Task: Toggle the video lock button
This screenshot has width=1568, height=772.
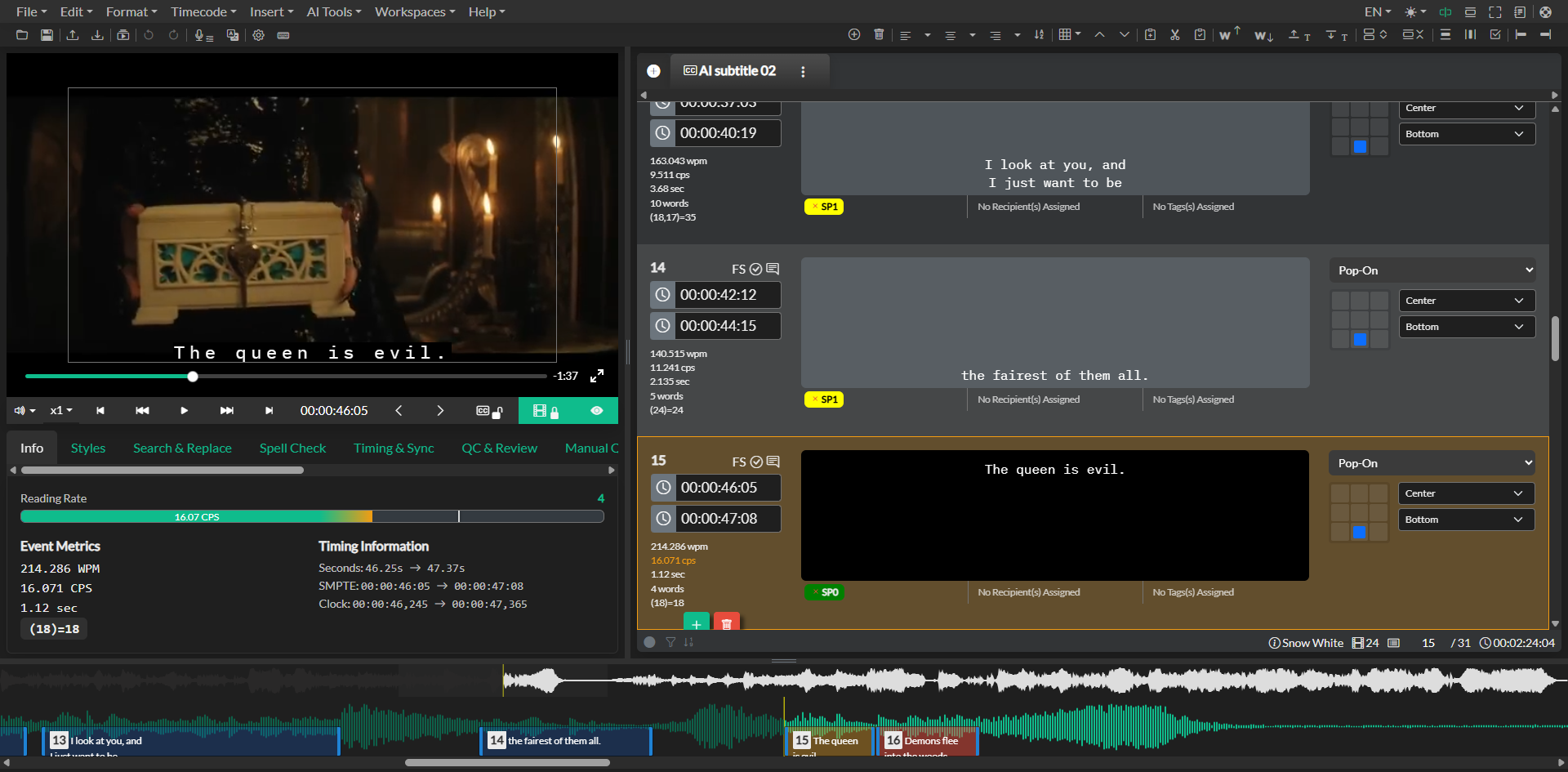Action: tap(546, 411)
